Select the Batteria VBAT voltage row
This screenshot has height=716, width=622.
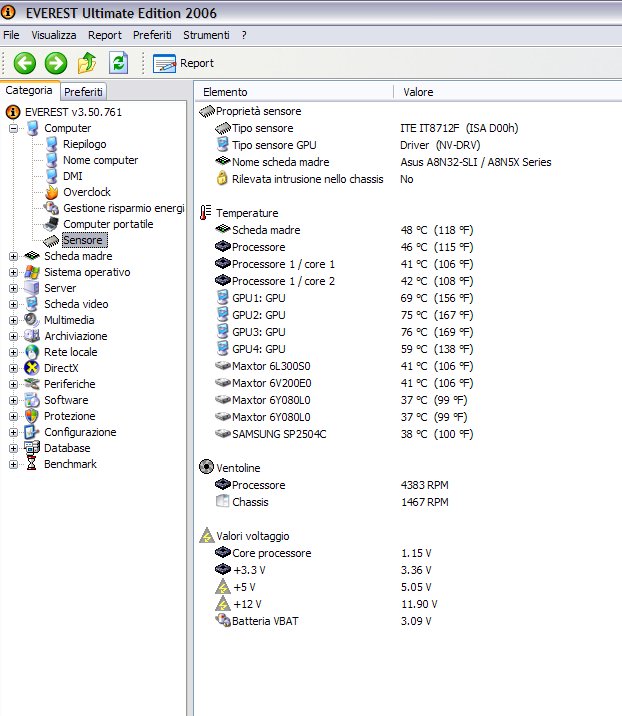coord(323,621)
